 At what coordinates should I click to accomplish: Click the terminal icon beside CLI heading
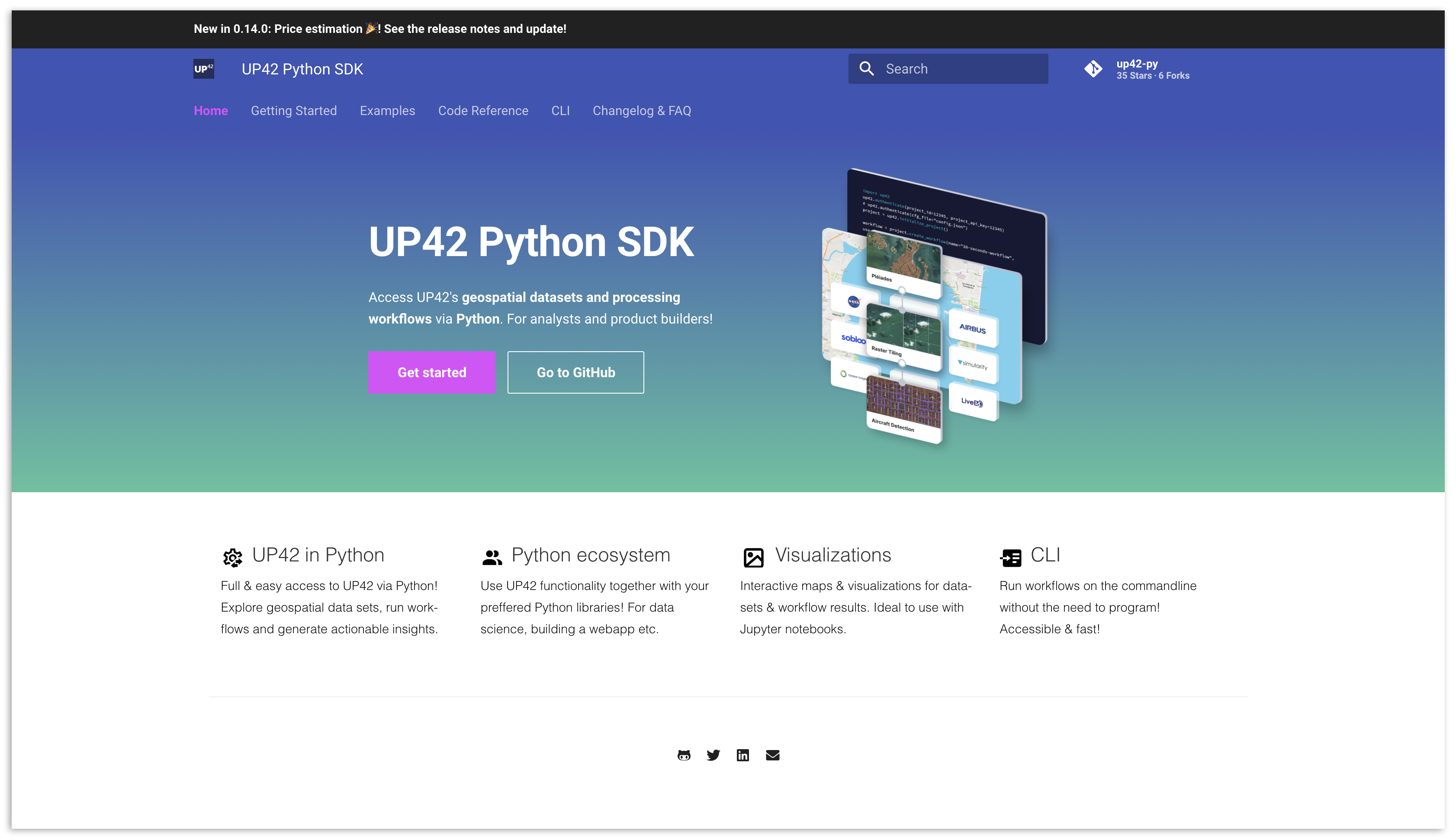click(x=1011, y=557)
